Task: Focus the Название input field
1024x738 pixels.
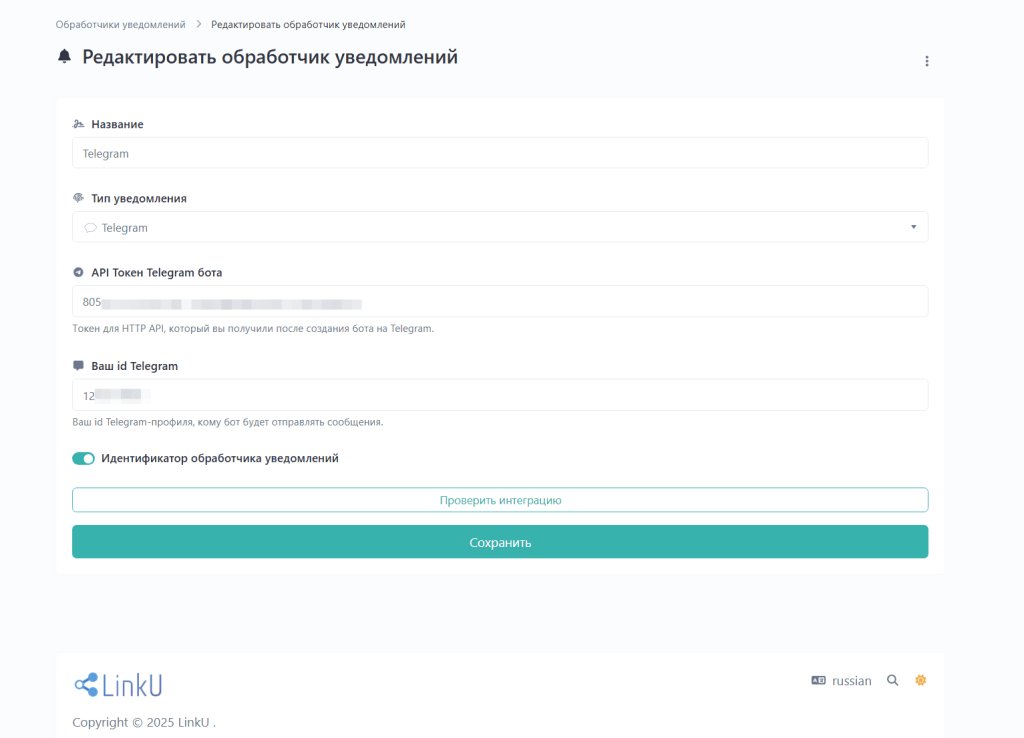Action: pyautogui.click(x=500, y=153)
